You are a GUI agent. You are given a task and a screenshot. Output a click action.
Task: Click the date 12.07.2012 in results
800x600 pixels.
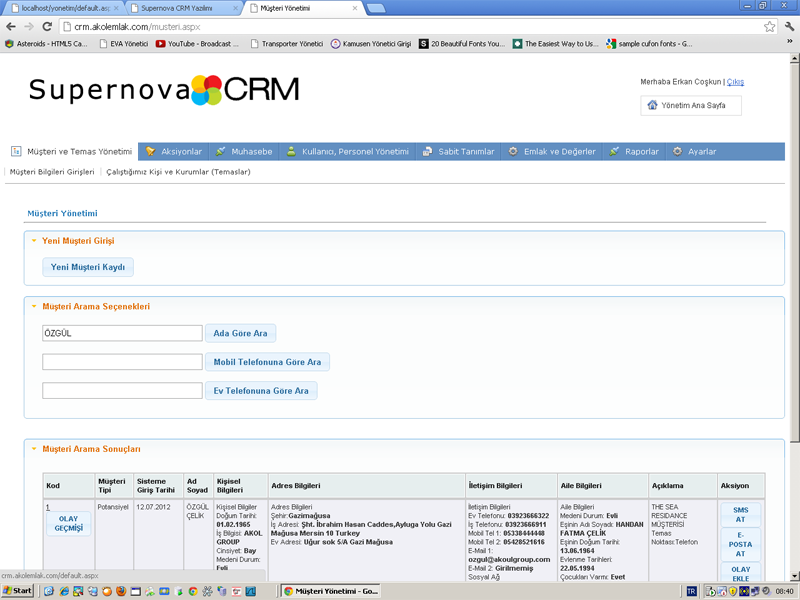[154, 507]
